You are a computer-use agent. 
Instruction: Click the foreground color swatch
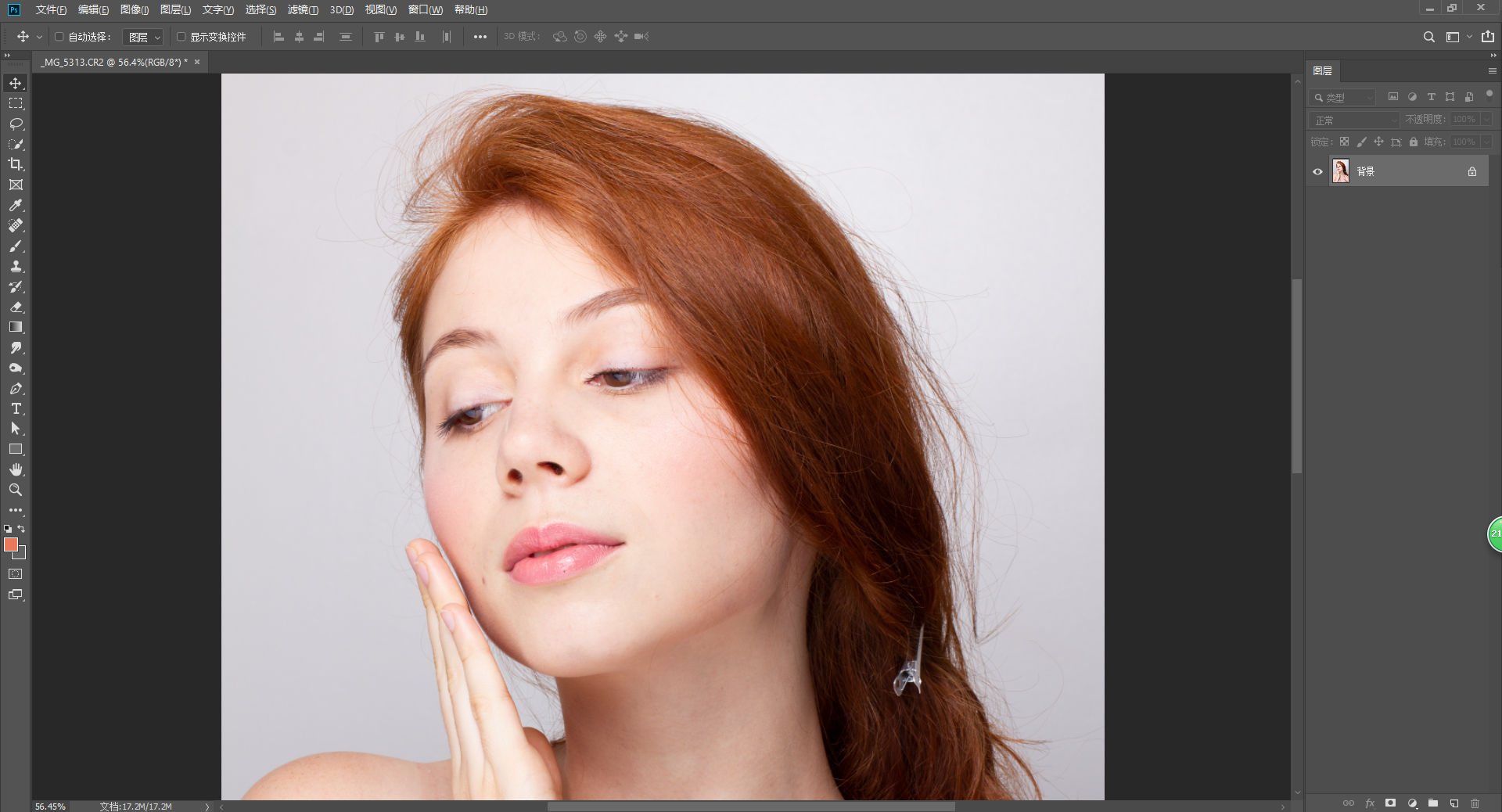coord(10,544)
